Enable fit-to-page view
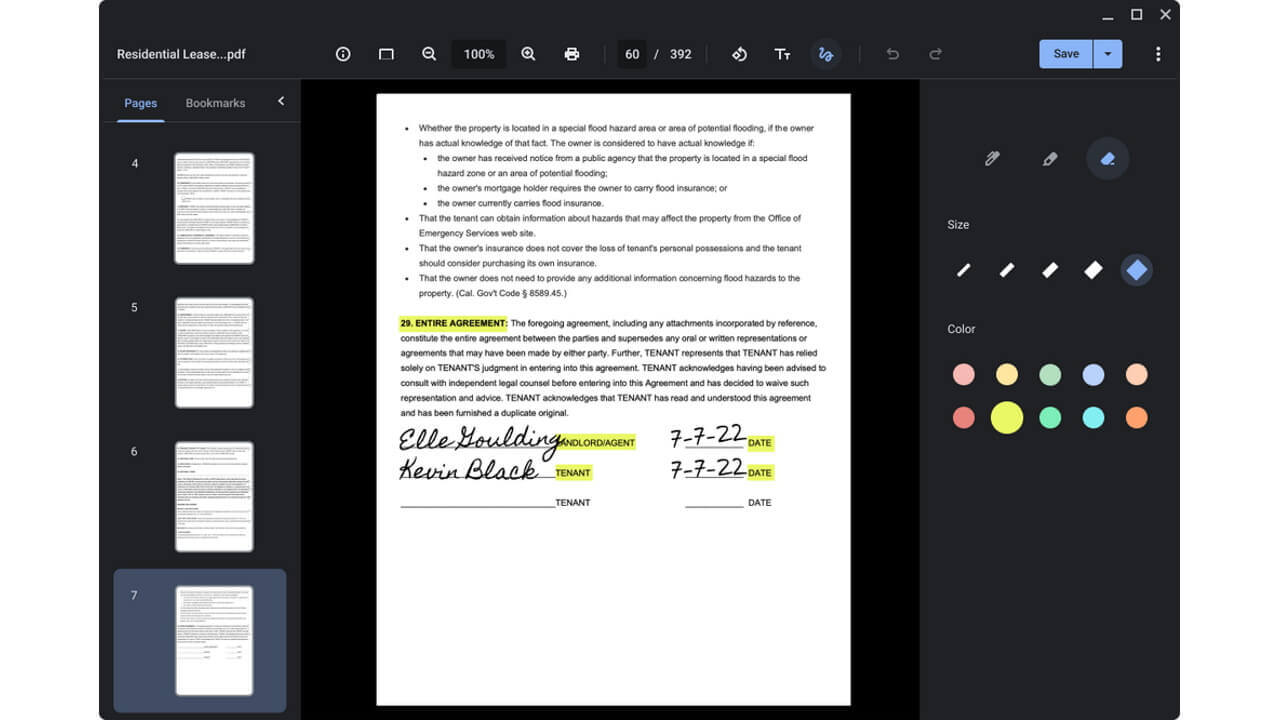Viewport: 1280px width, 720px height. [385, 54]
